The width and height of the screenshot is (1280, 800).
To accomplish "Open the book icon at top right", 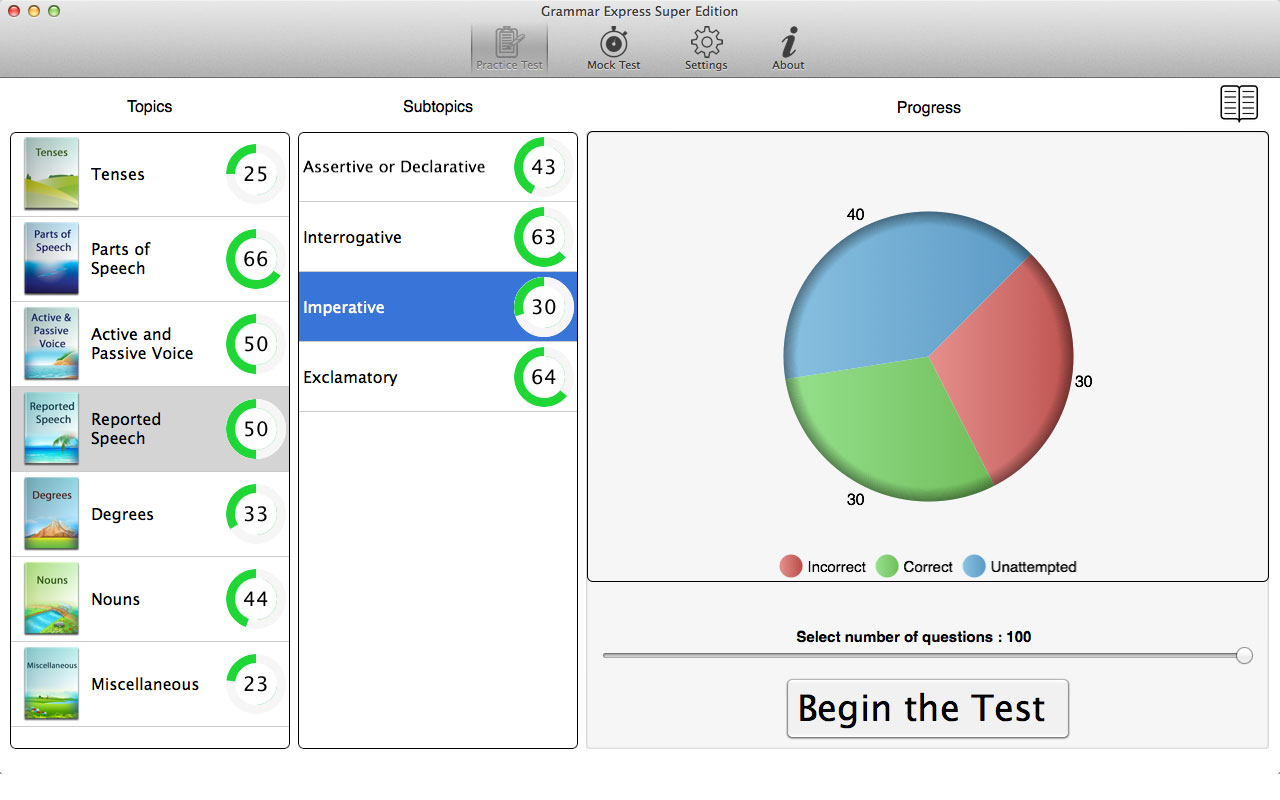I will coord(1239,103).
